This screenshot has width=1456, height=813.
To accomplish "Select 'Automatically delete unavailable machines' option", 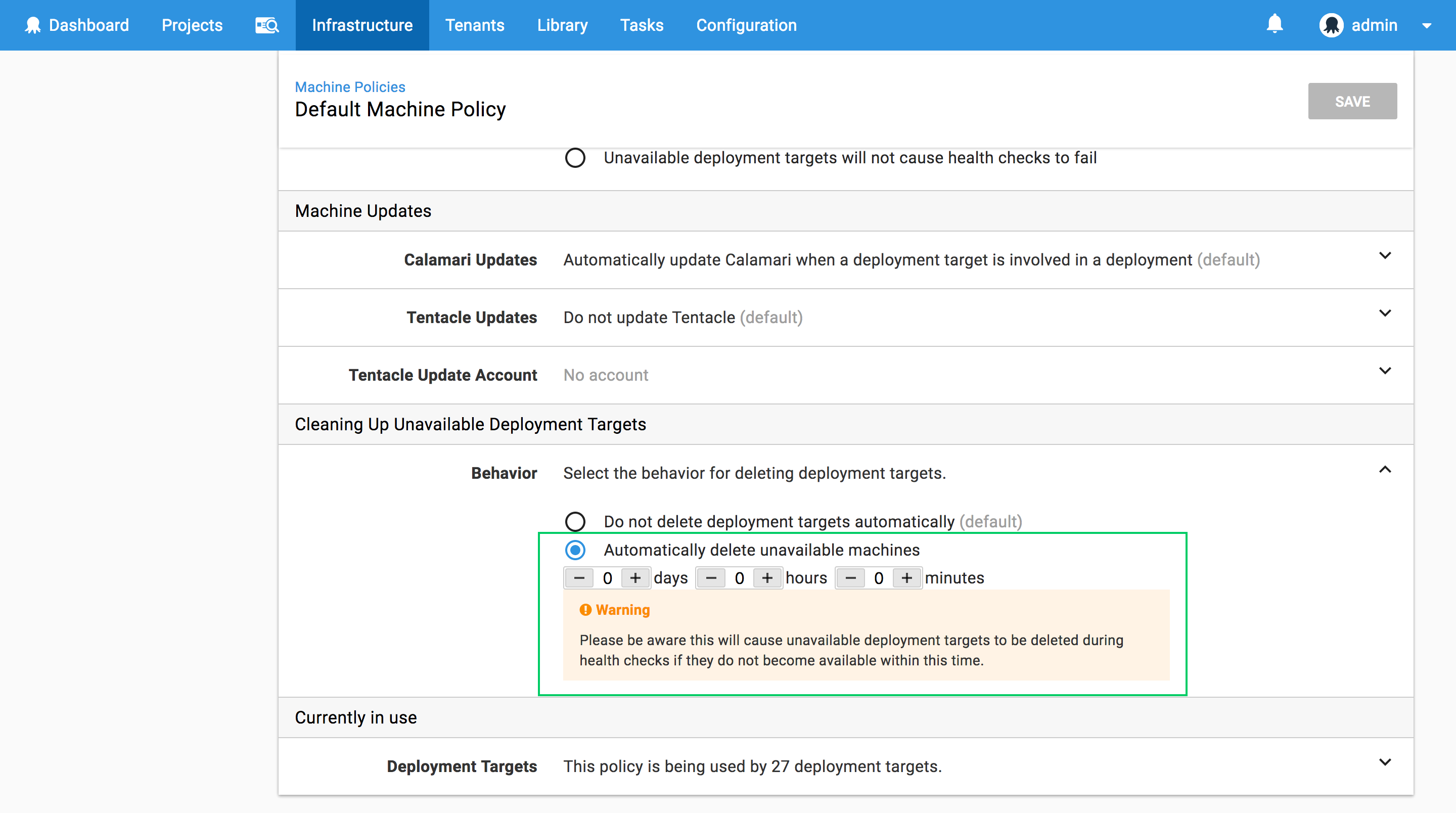I will (575, 550).
